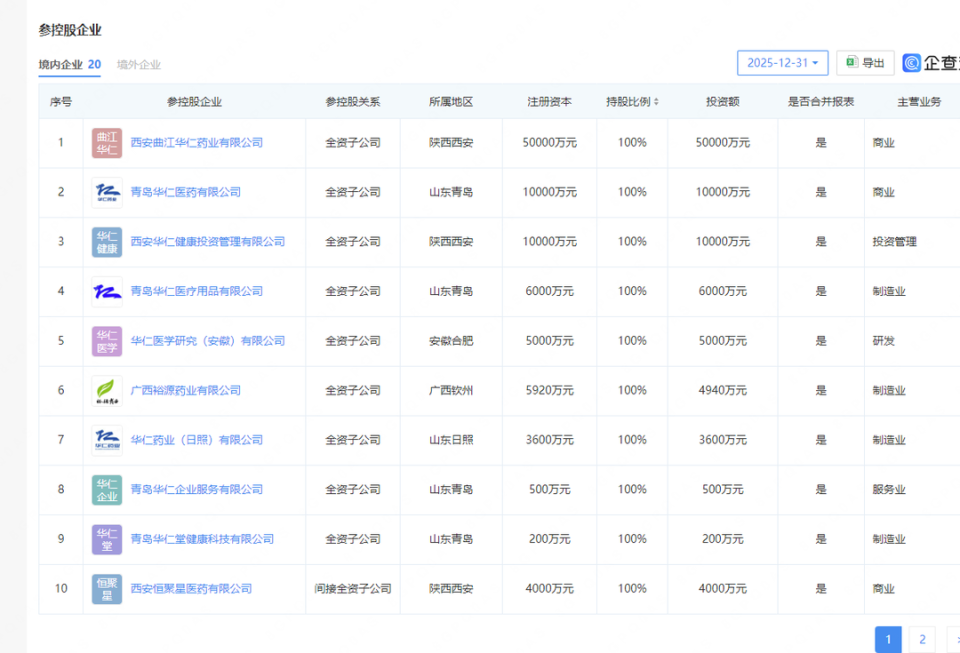Go to page 2 of results
The image size is (960, 653).
922,640
